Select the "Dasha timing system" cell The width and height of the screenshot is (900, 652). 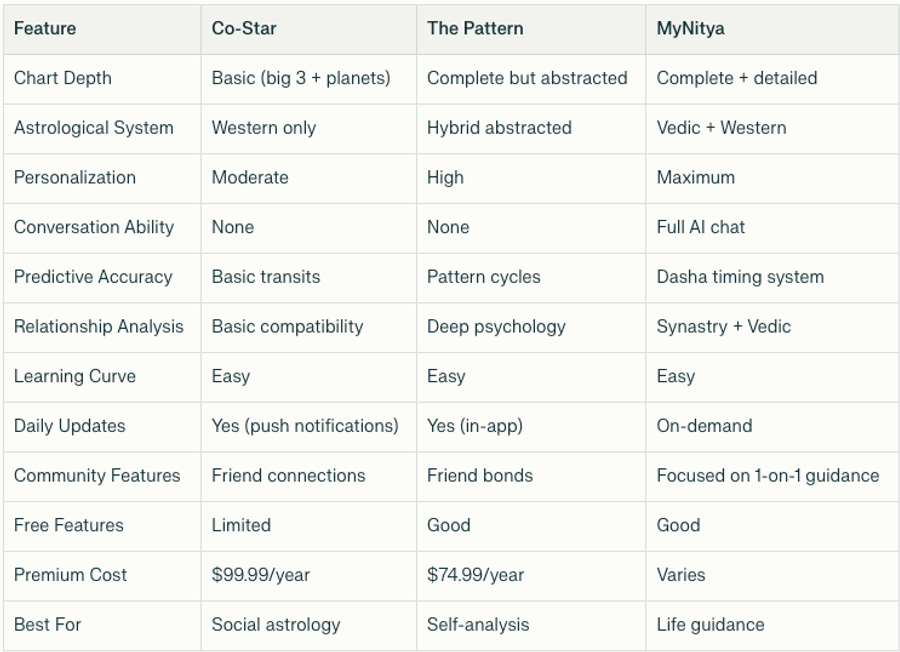point(740,277)
